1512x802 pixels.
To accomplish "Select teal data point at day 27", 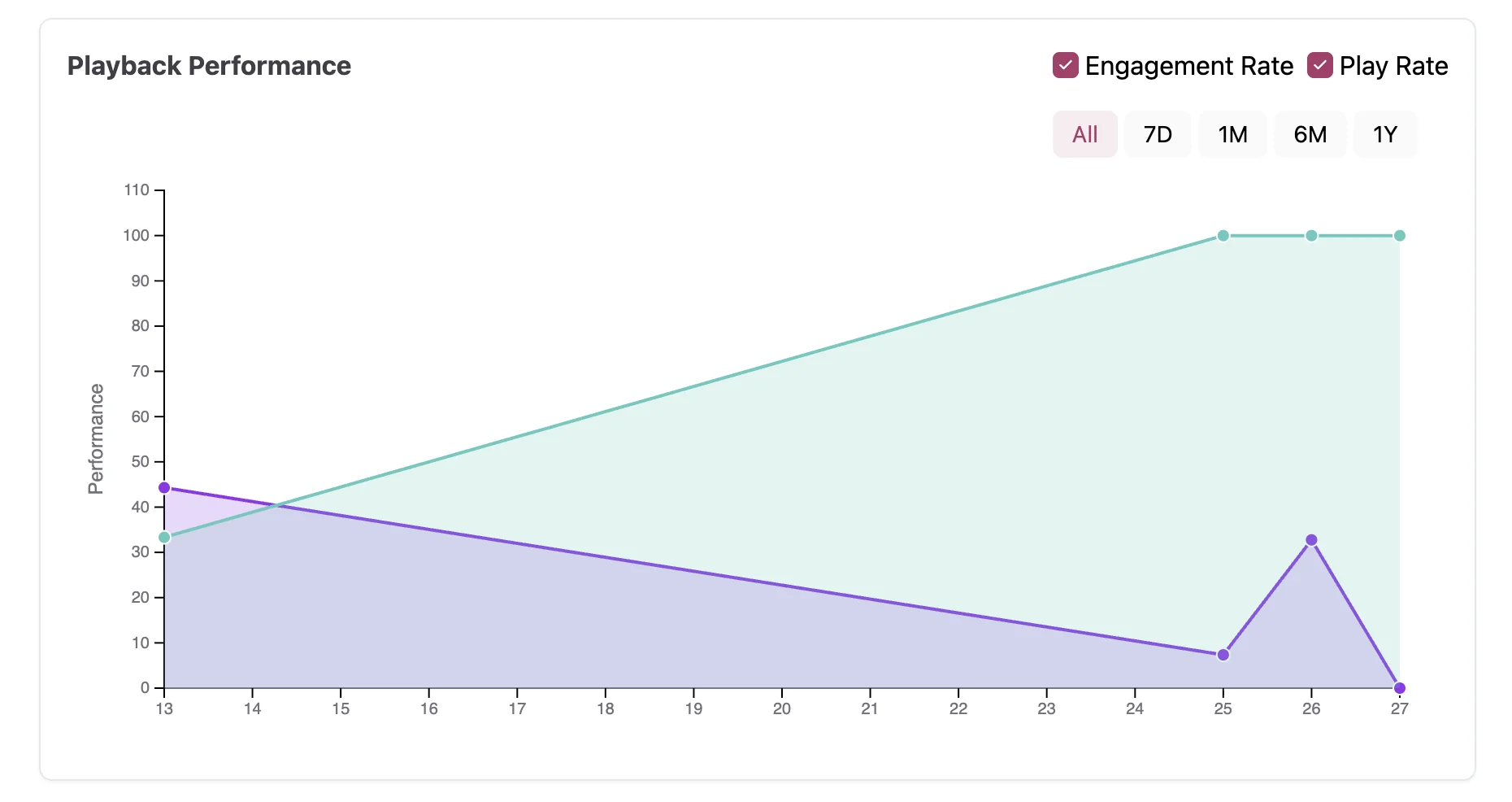I will coord(1399,236).
